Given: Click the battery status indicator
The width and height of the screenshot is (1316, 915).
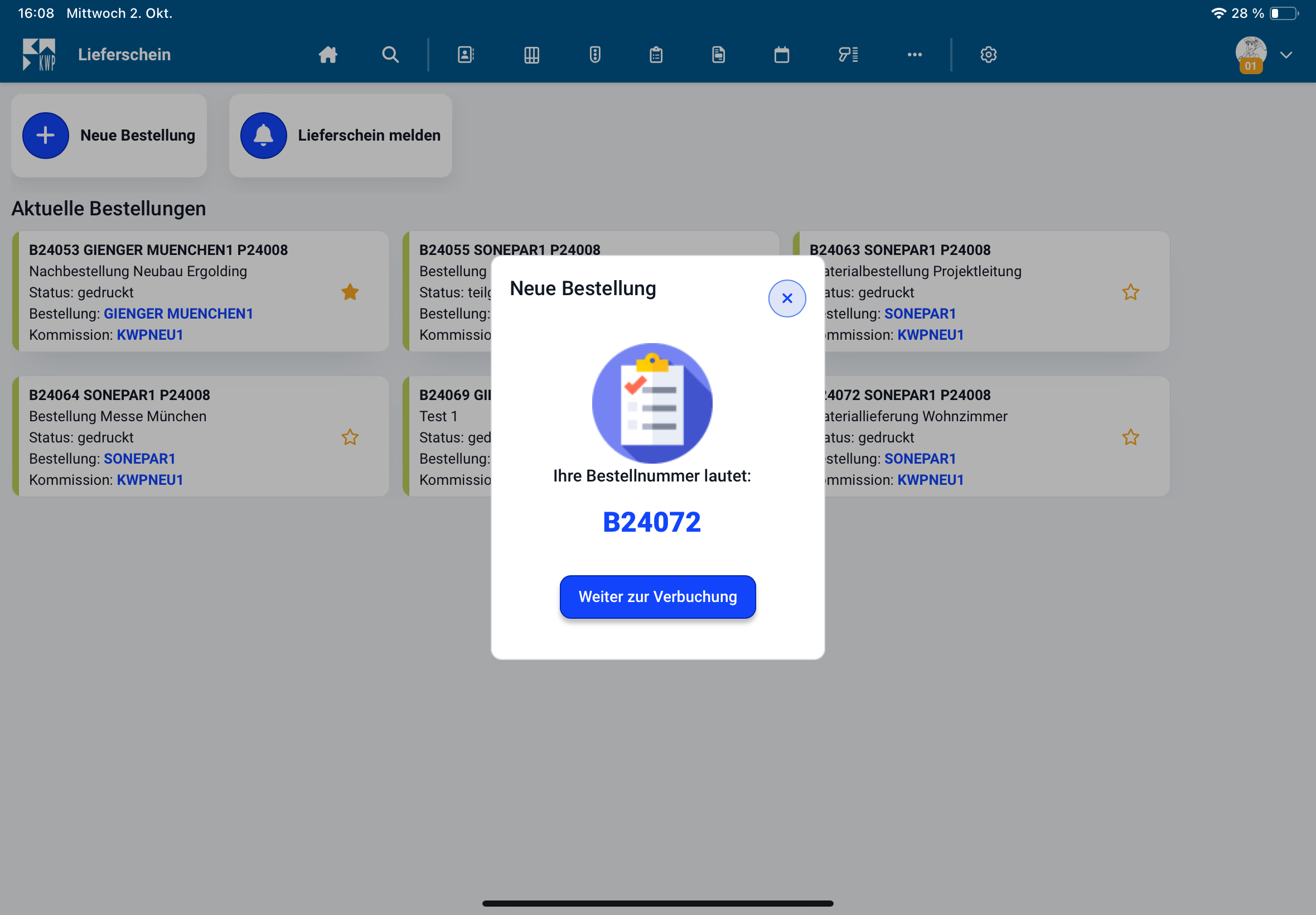Looking at the screenshot, I should 1283,13.
